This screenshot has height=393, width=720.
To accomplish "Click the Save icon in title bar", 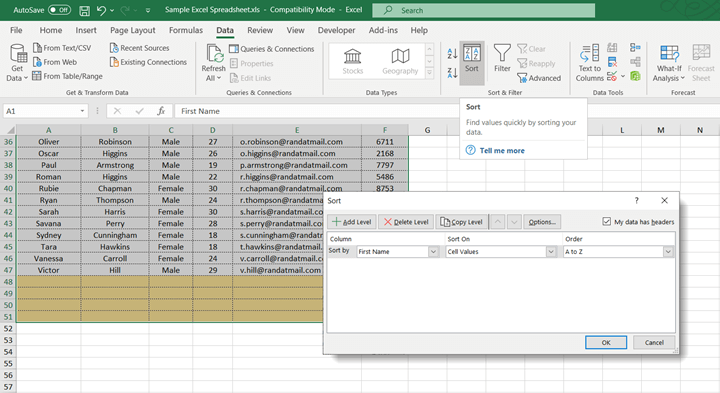I will [84, 10].
